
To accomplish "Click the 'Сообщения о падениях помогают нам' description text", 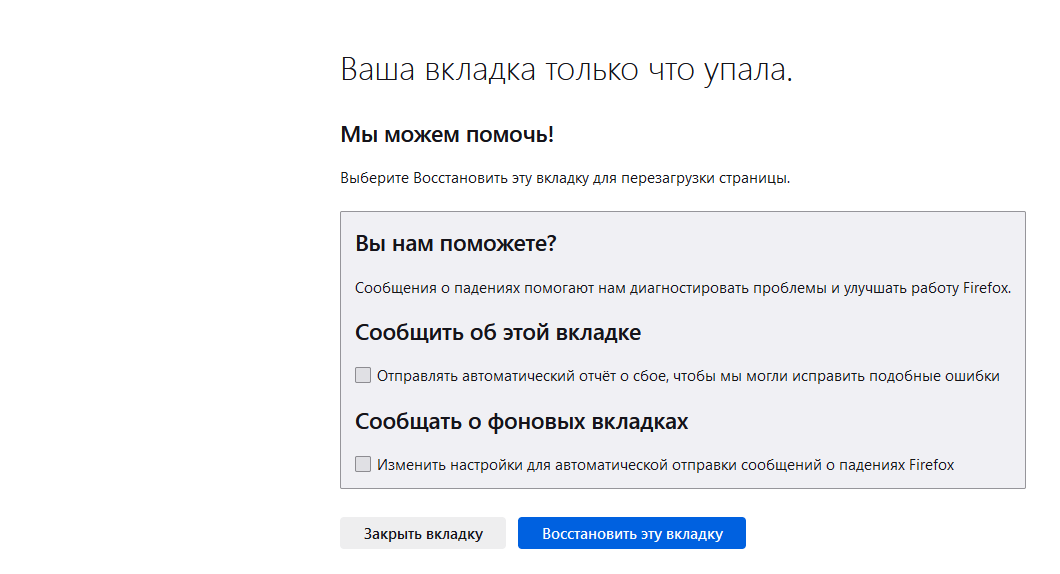I will 683,288.
